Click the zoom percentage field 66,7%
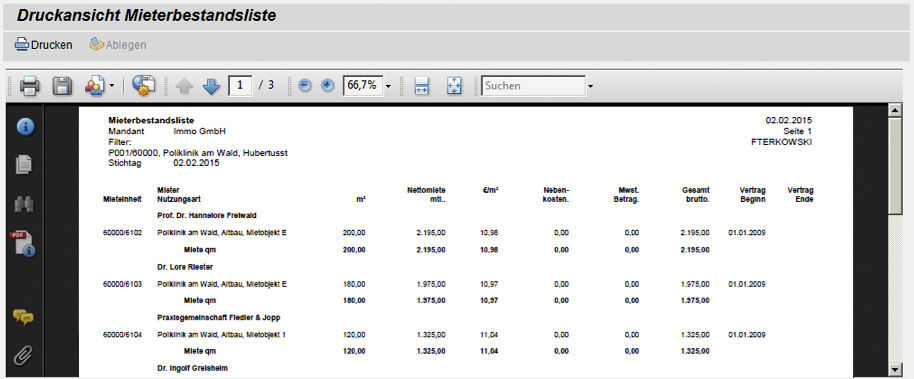Screen dimensions: 914x379 pos(363,86)
